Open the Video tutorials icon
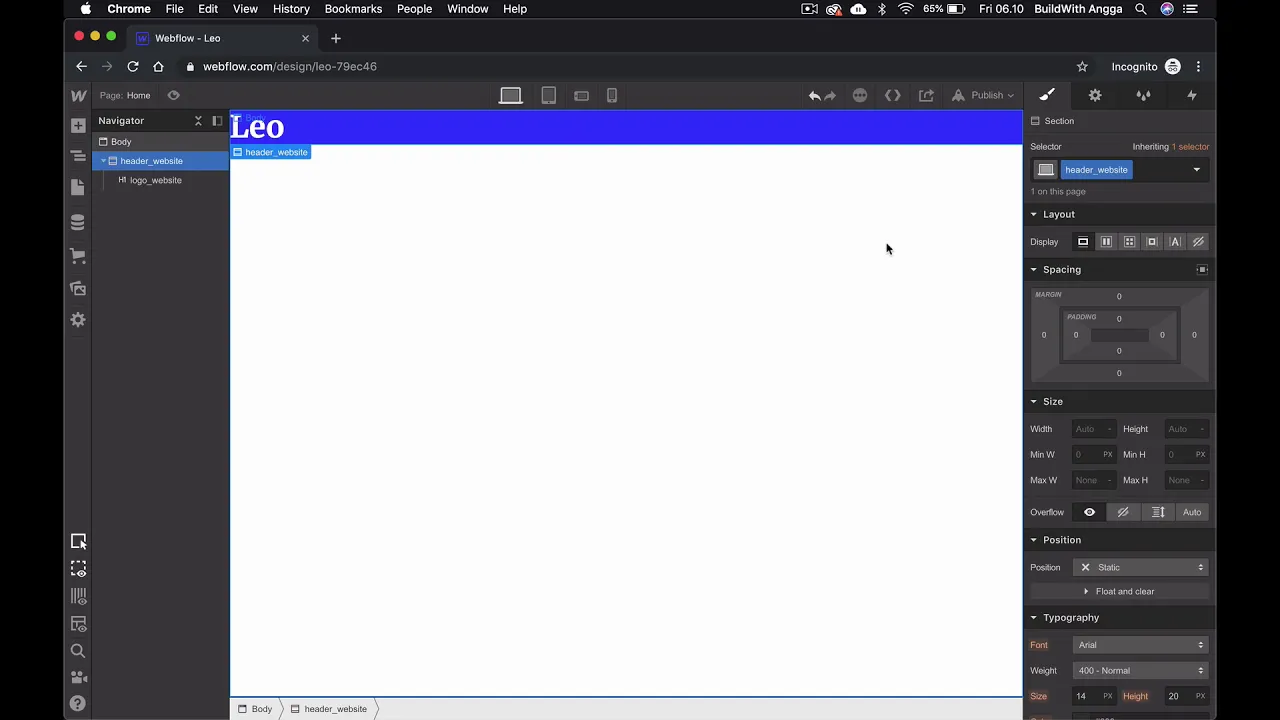The image size is (1280, 720). 78,677
